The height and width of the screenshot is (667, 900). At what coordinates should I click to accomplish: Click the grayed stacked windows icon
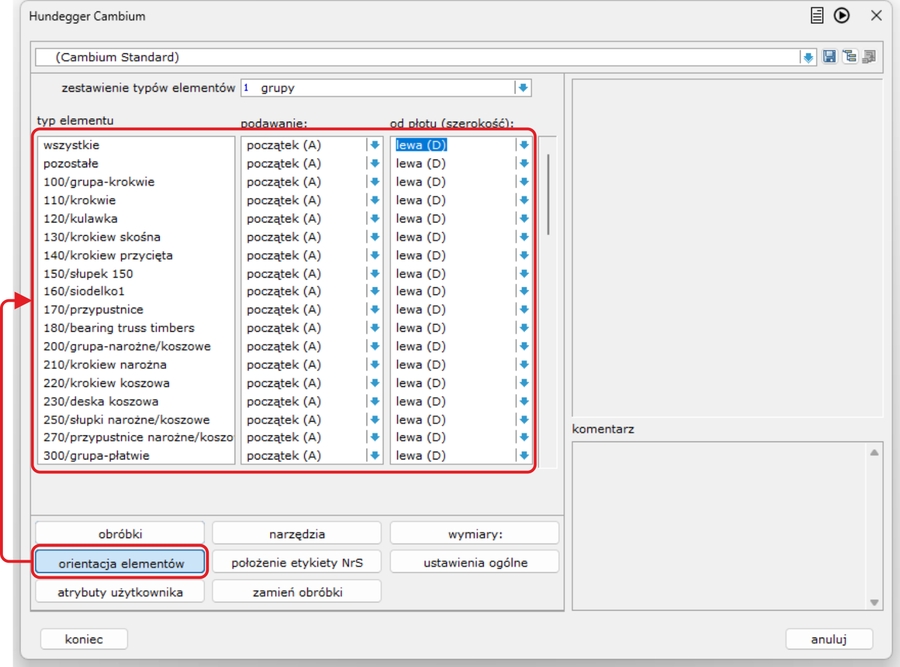(x=868, y=57)
